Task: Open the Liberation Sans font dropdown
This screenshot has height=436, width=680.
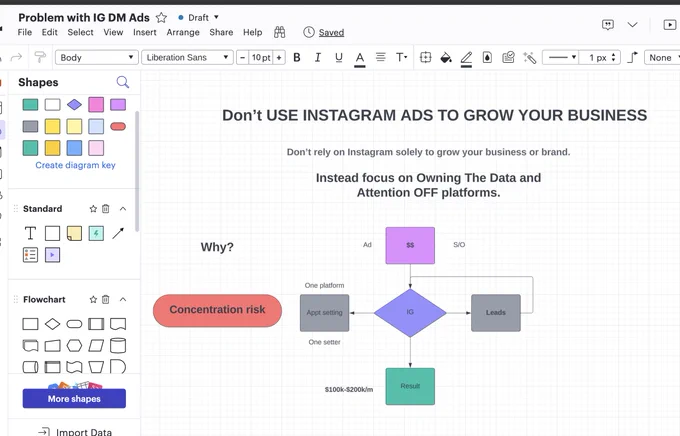Action: [187, 57]
